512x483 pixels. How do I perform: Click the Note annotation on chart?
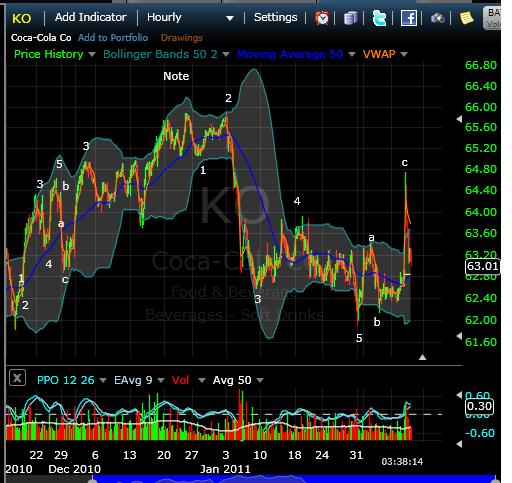[x=176, y=76]
